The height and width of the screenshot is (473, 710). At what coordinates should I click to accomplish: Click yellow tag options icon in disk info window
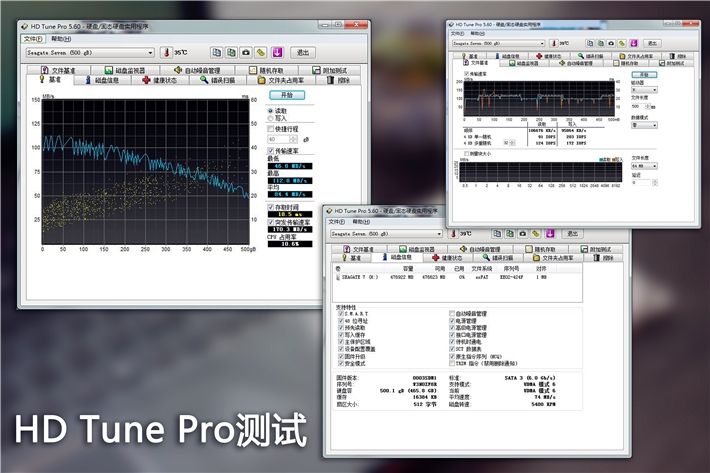tap(536, 234)
